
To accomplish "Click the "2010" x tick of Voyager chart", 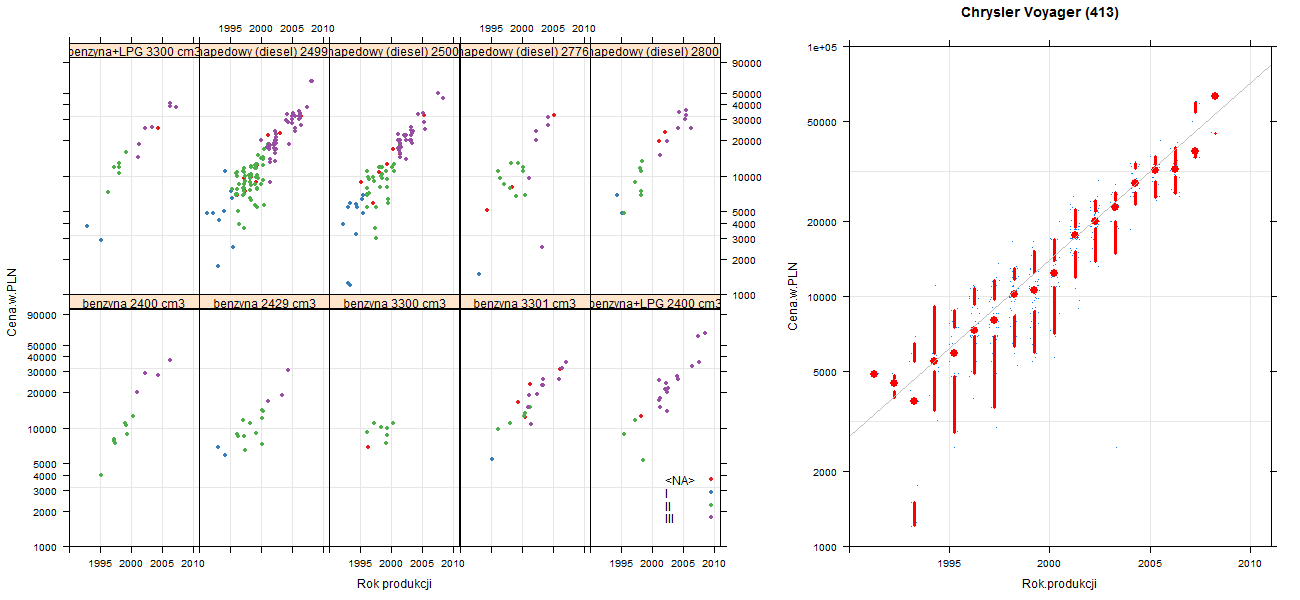I will (x=1250, y=564).
